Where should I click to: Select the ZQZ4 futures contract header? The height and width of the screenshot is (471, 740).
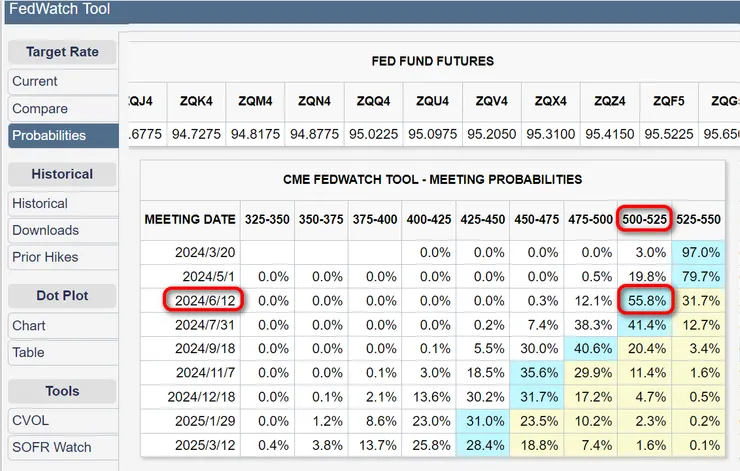(609, 100)
